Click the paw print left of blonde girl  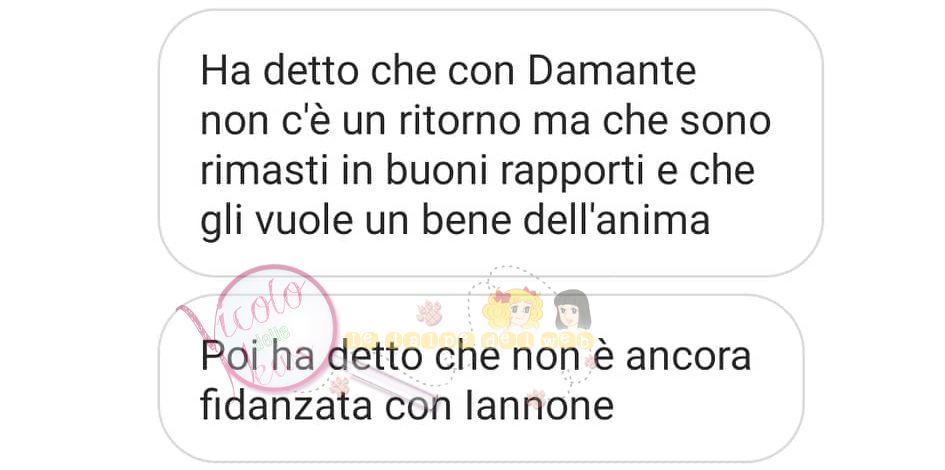429,312
